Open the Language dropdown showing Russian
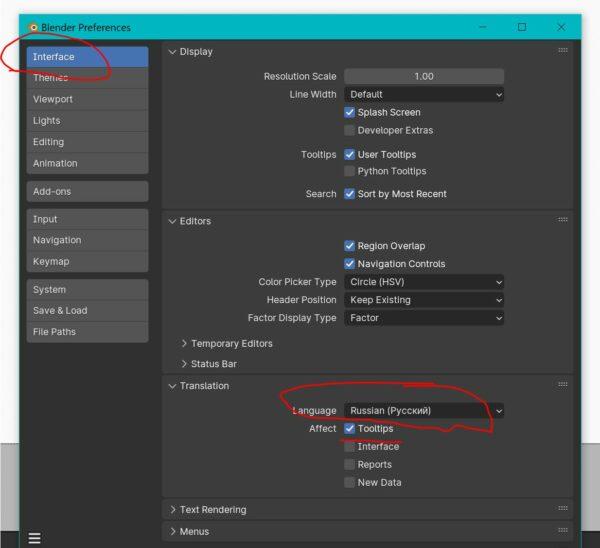The width and height of the screenshot is (600, 548). [x=424, y=411]
